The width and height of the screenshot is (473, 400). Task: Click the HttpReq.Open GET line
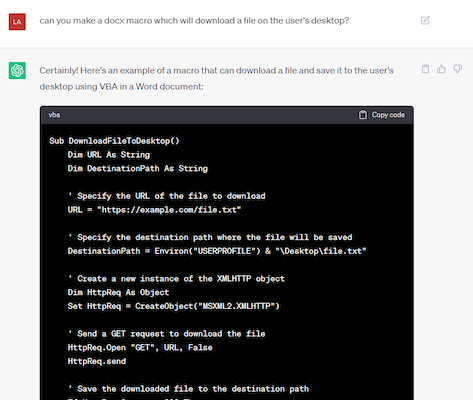[x=140, y=348]
